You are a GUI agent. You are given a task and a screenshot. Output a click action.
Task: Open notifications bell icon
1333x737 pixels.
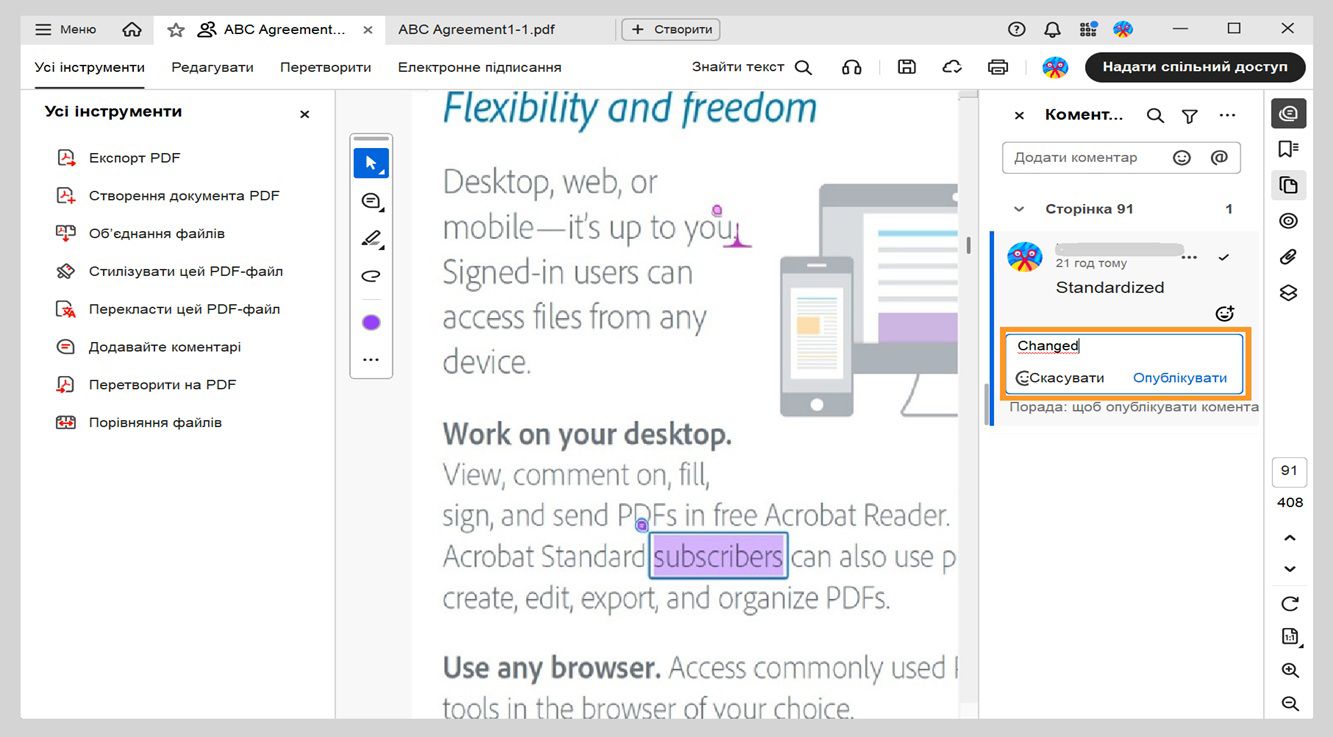pos(1052,30)
